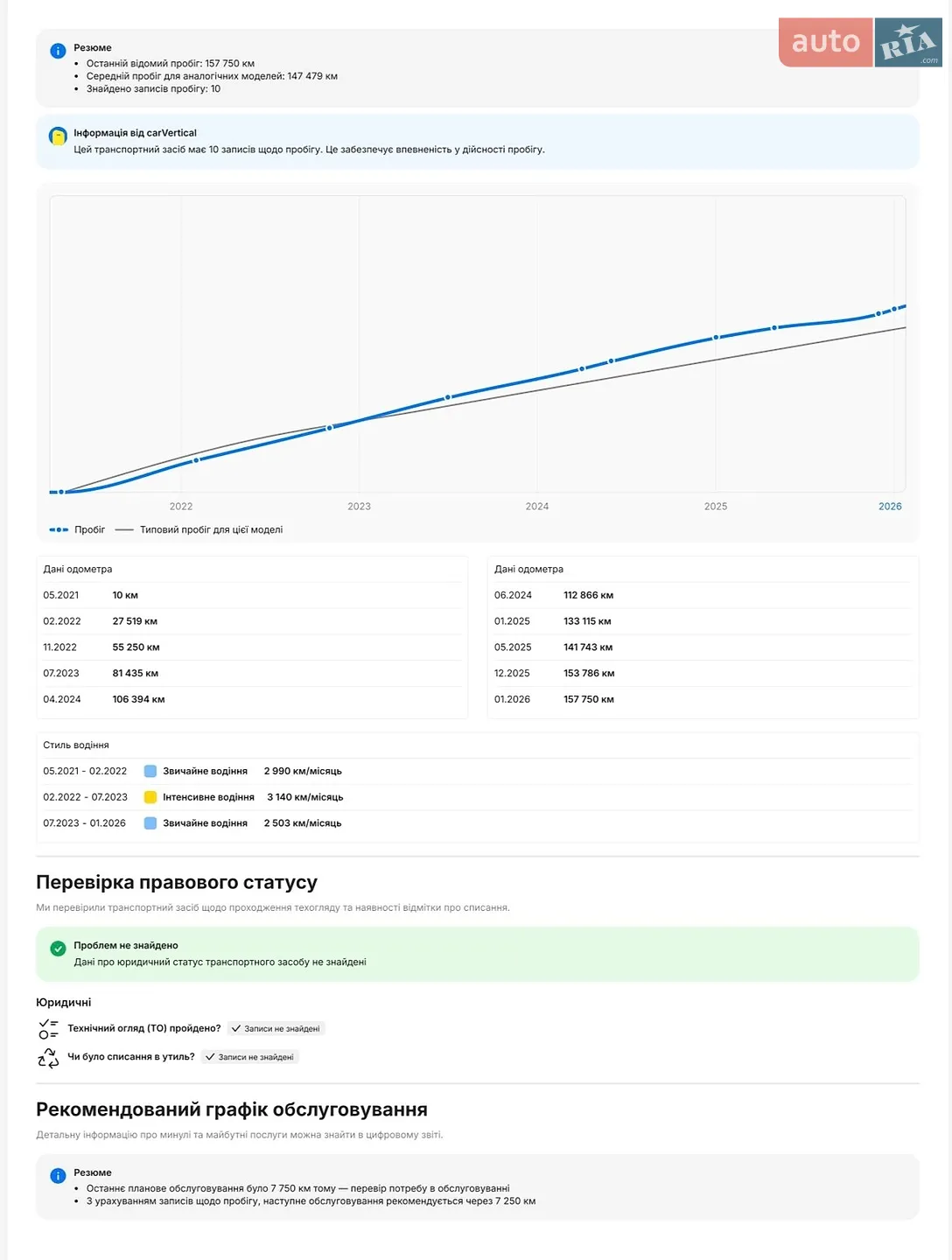Click the heading Перевірка правового статусу
This screenshot has height=1260, width=952.
point(177,882)
